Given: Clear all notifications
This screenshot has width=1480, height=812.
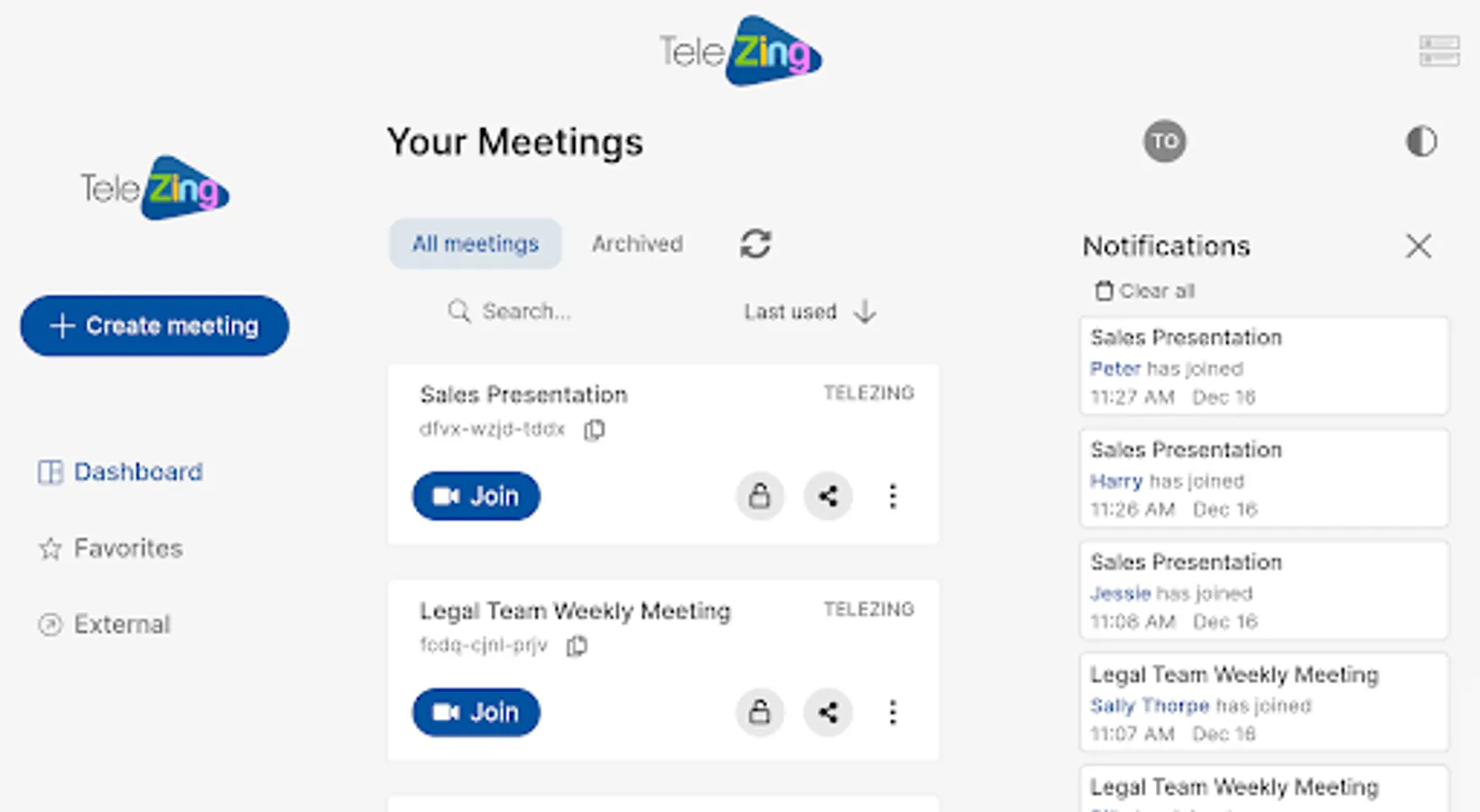Looking at the screenshot, I should coord(1144,291).
